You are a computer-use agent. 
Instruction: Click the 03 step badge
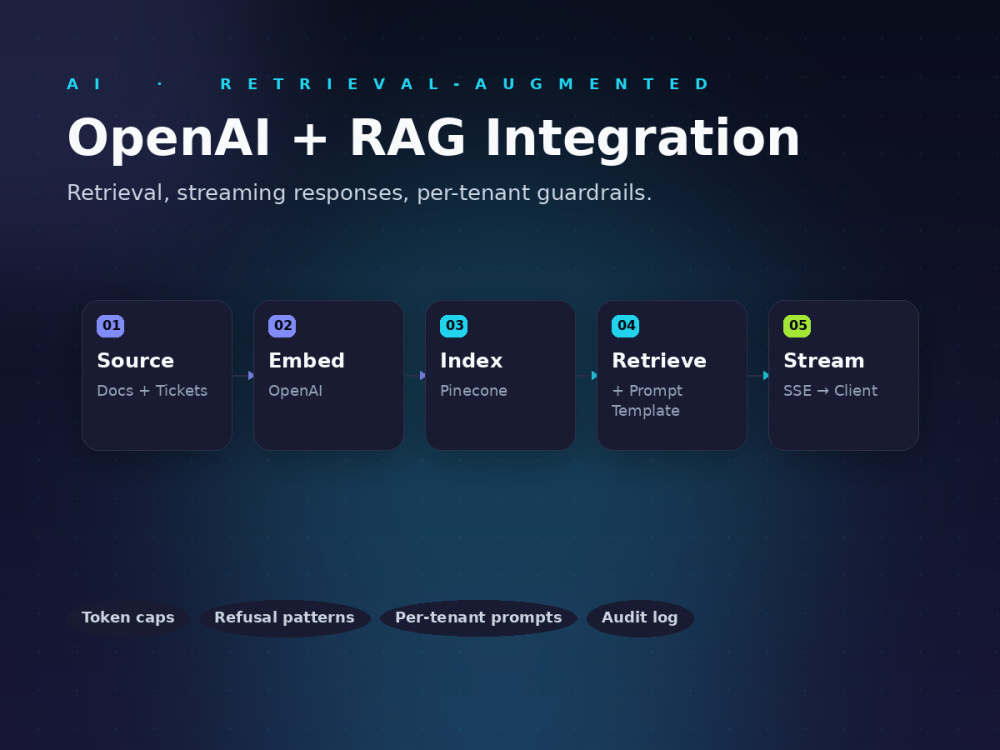click(453, 326)
